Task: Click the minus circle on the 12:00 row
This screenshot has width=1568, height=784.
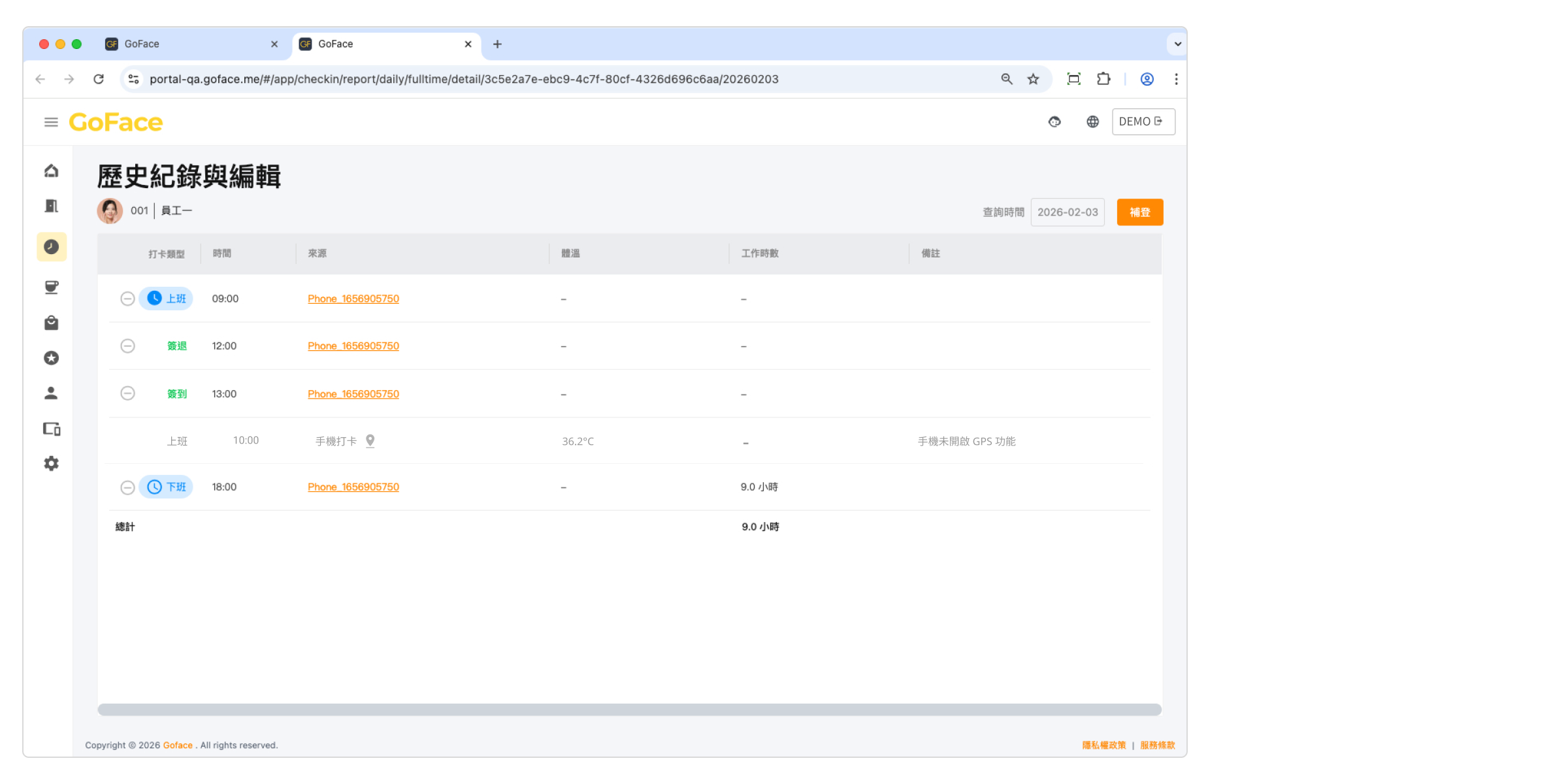Action: coord(127,346)
